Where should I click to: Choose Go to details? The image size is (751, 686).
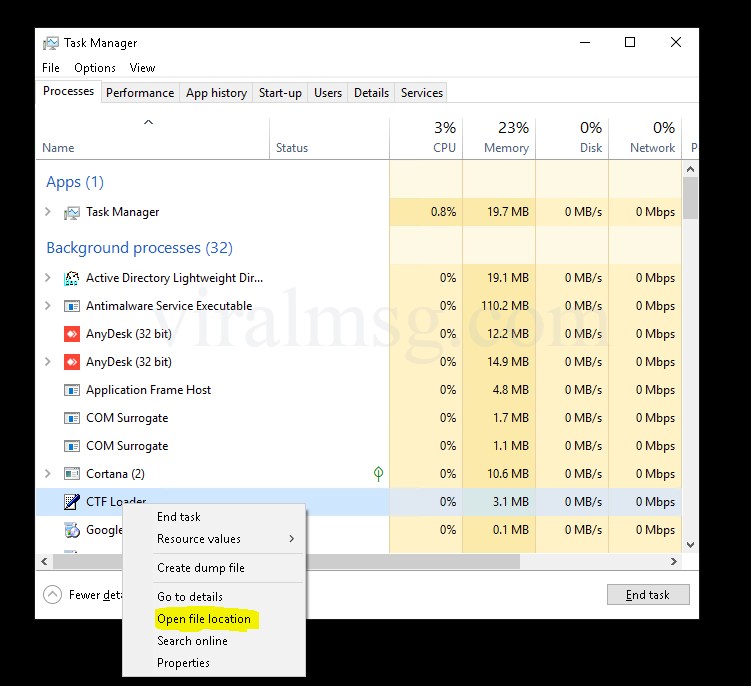(x=190, y=597)
